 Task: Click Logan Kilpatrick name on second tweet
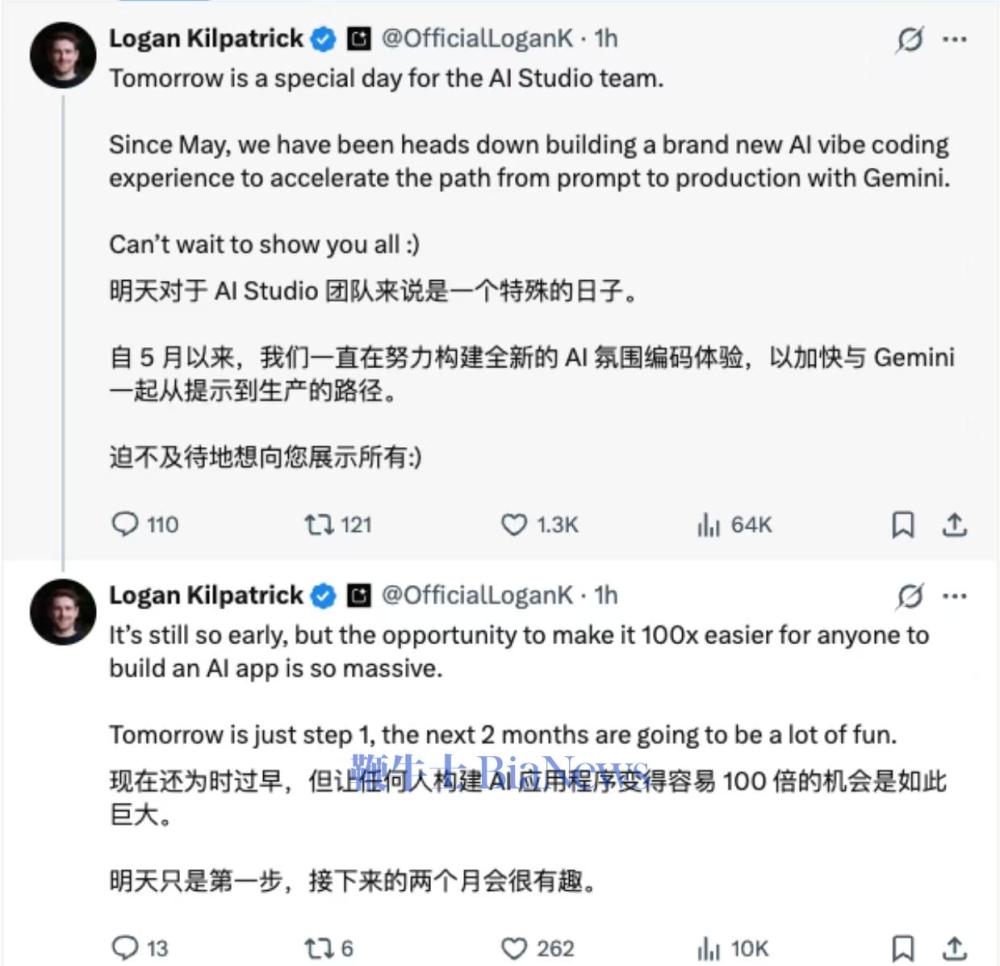click(205, 595)
